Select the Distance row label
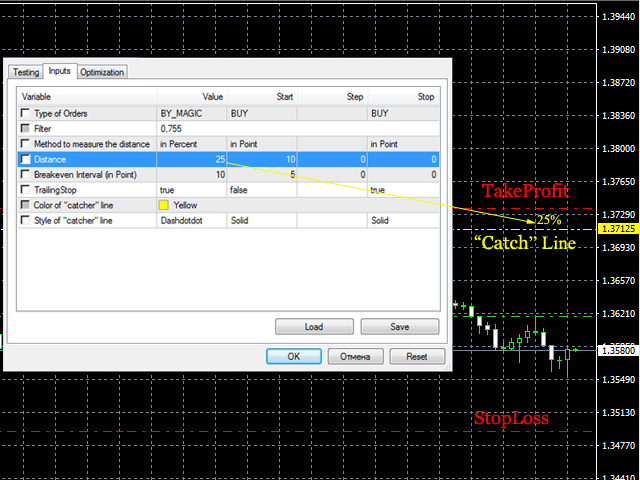640x480 pixels. 50,159
